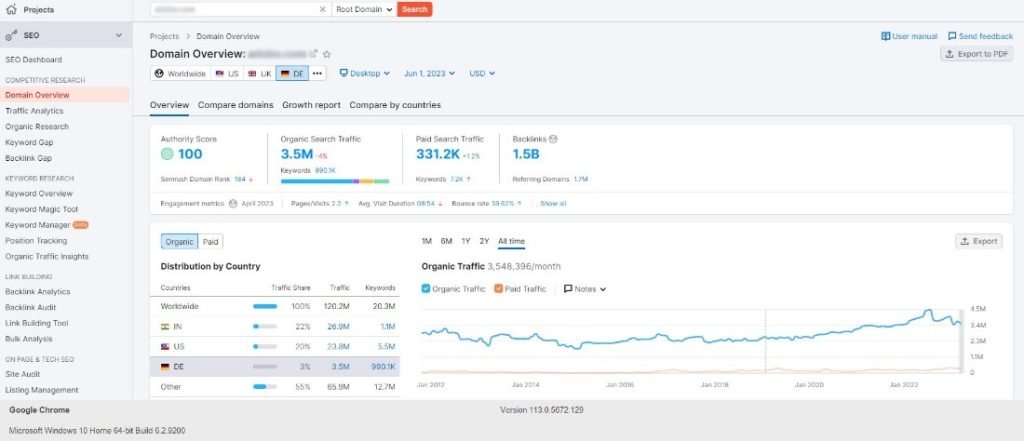Open the domain external link icon
Image resolution: width=1024 pixels, height=441 pixels.
[313, 54]
